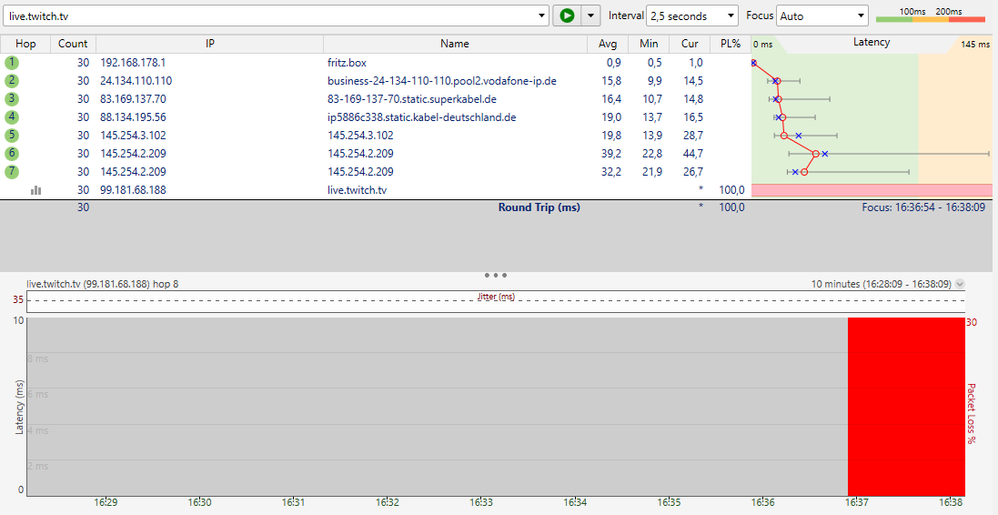Click the live.twitch.tv (99.181.68.188) hop 8 title
This screenshot has width=998, height=515.
tap(102, 285)
